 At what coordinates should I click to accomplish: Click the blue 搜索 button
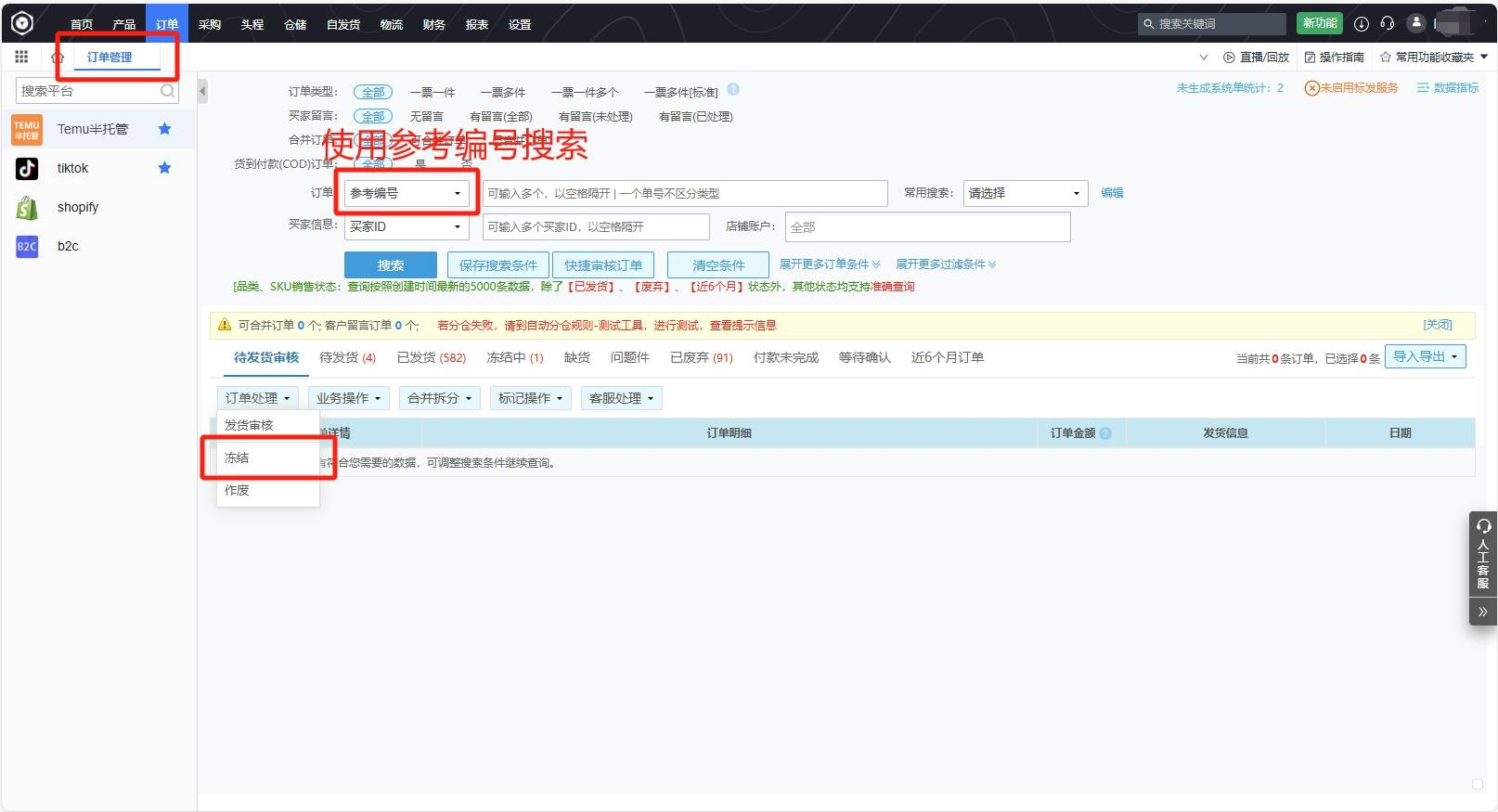point(390,265)
